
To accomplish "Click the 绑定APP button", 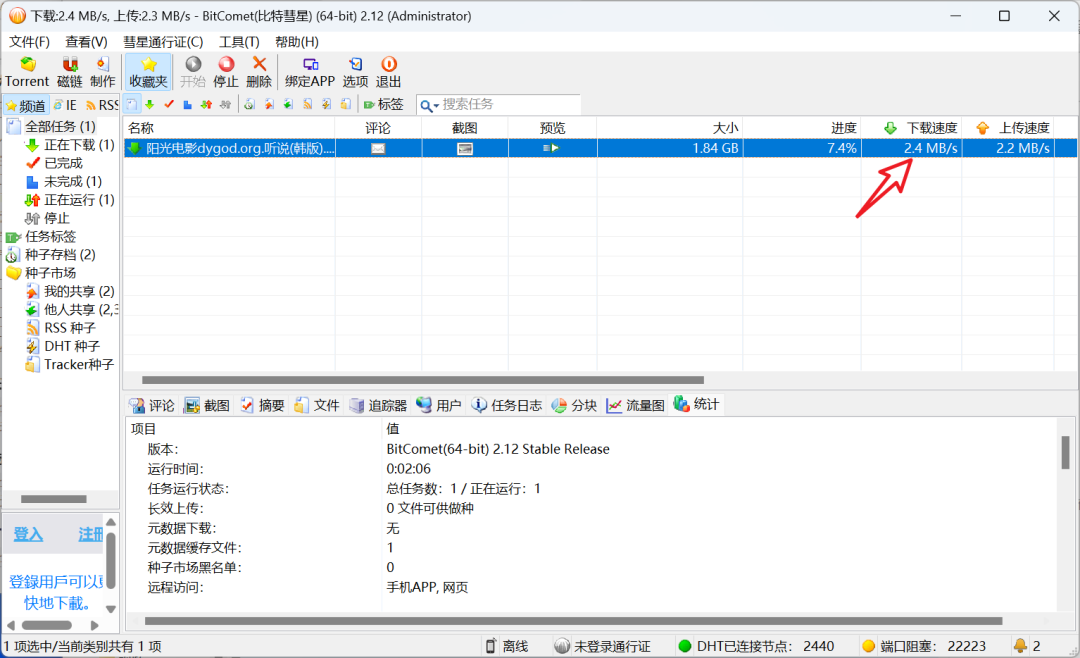I will pos(310,72).
